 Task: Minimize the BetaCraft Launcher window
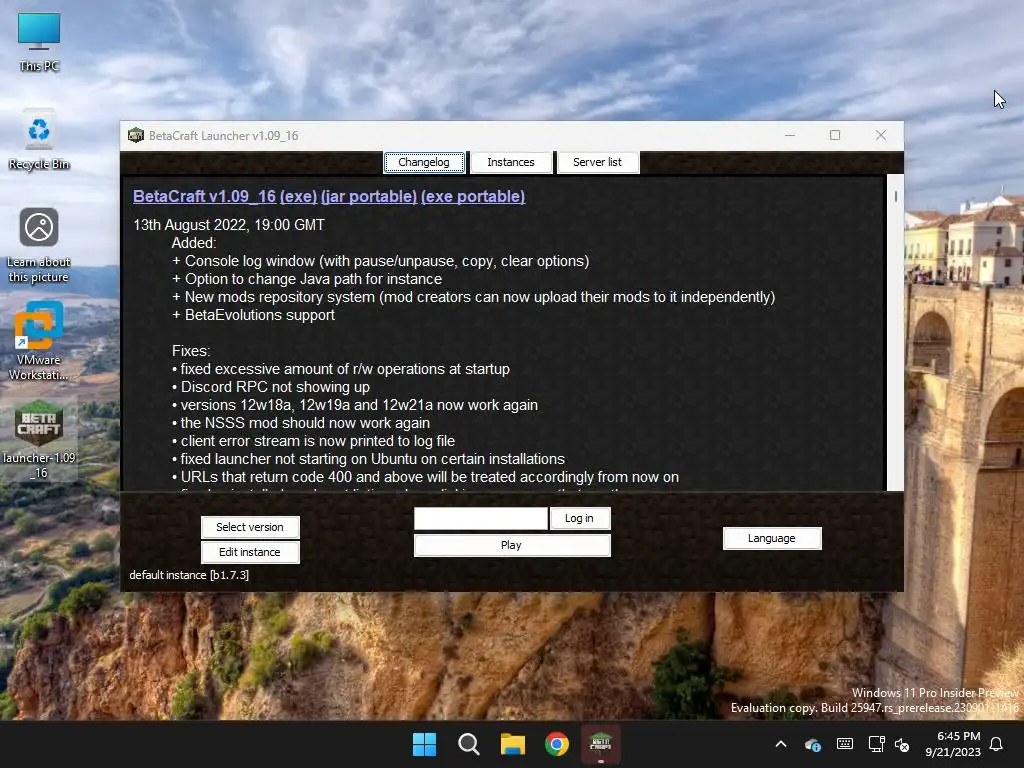tap(790, 135)
